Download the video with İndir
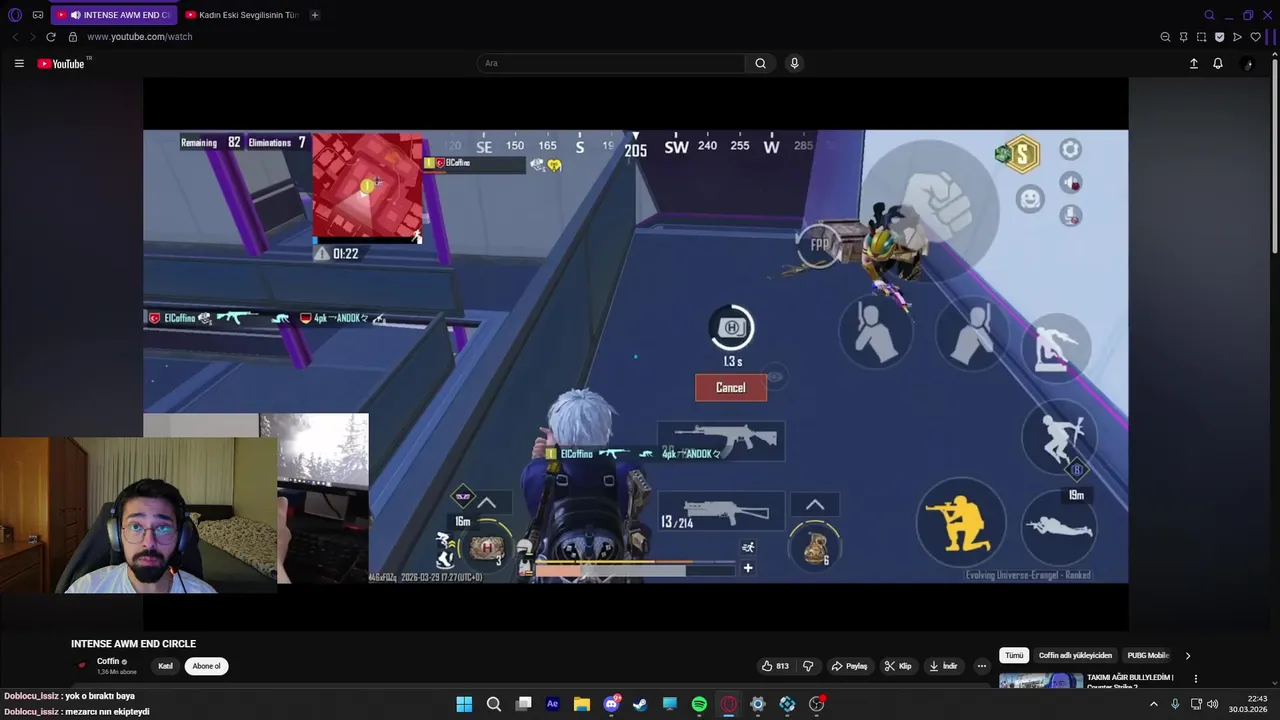Screen dimensions: 1280x720 944,666
